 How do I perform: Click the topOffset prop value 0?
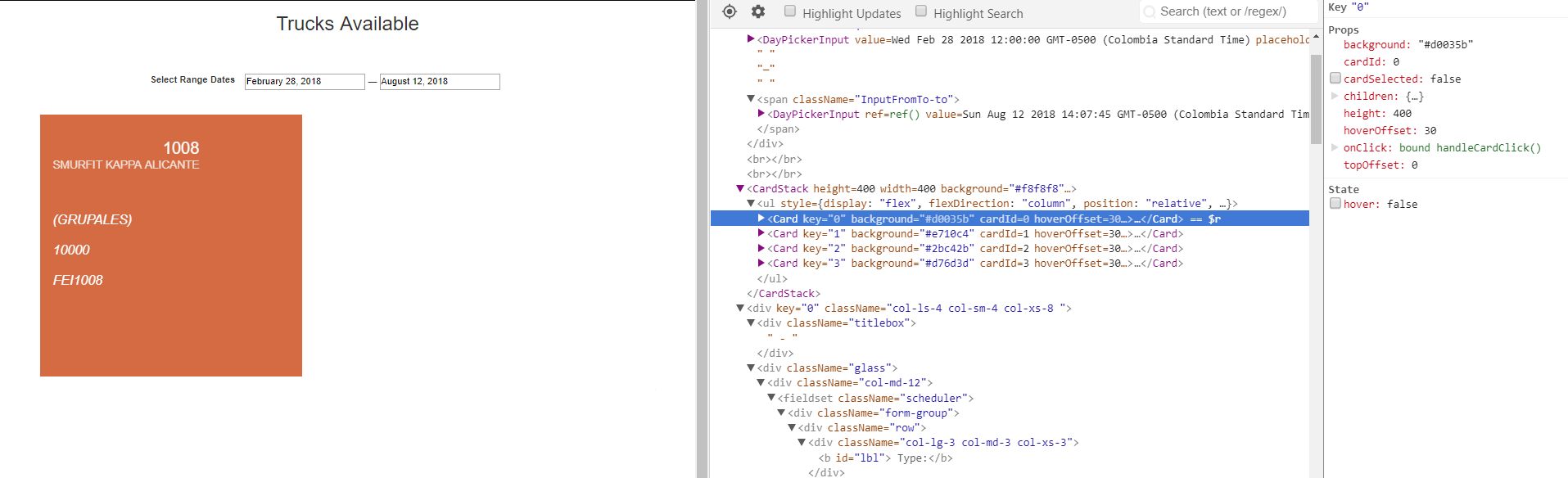1414,165
